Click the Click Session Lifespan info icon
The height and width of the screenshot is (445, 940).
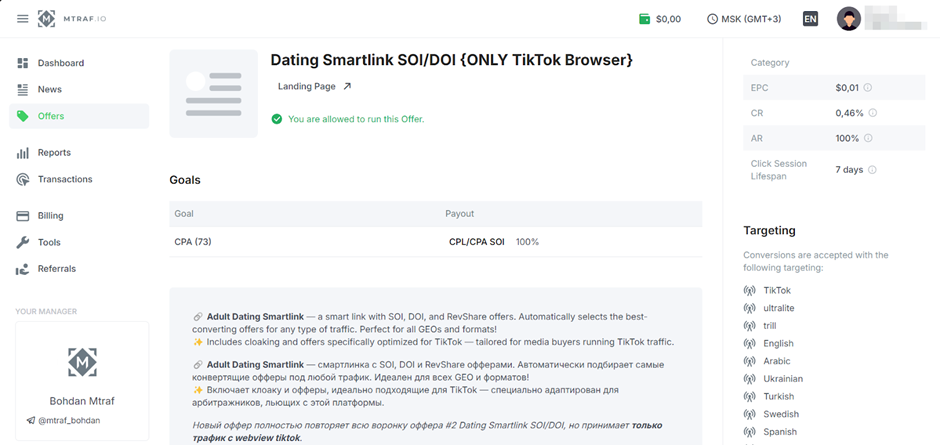pyautogui.click(x=872, y=170)
